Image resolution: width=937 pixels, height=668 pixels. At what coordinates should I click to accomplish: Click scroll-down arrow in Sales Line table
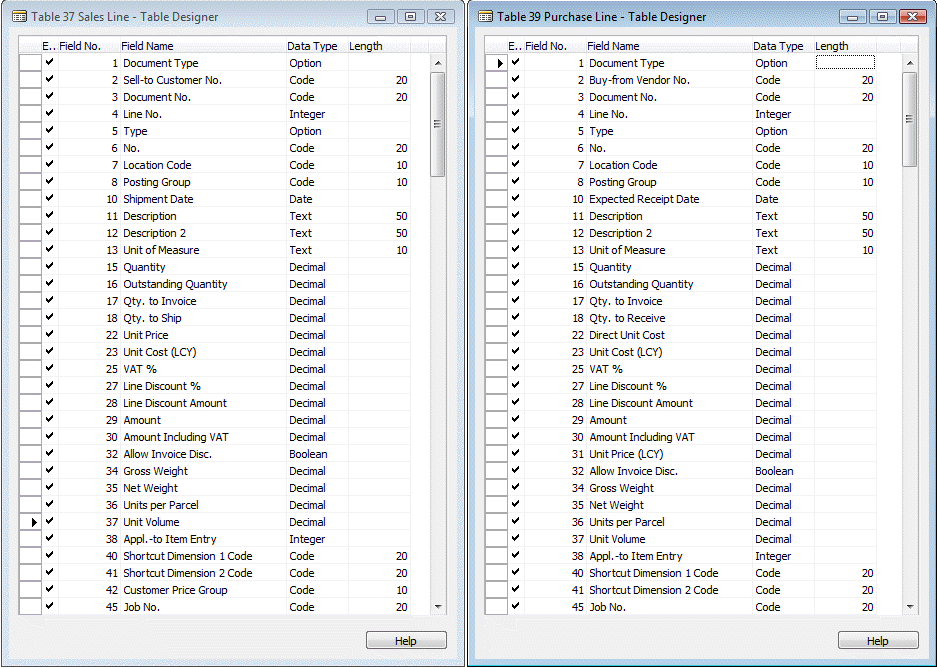[437, 606]
